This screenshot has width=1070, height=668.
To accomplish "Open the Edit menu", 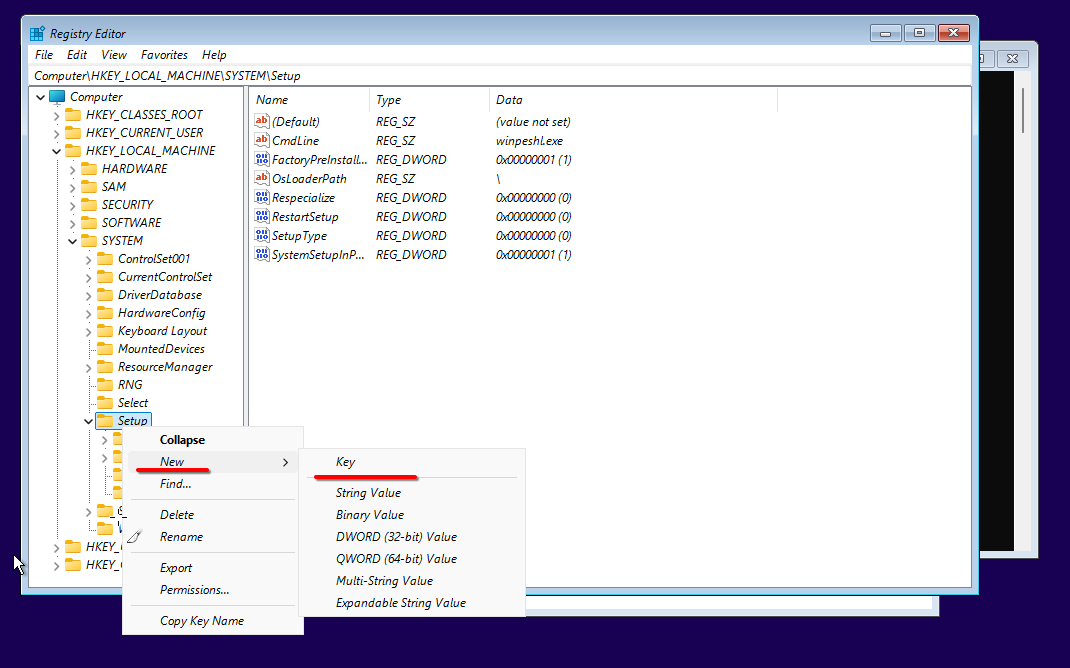I will [76, 55].
